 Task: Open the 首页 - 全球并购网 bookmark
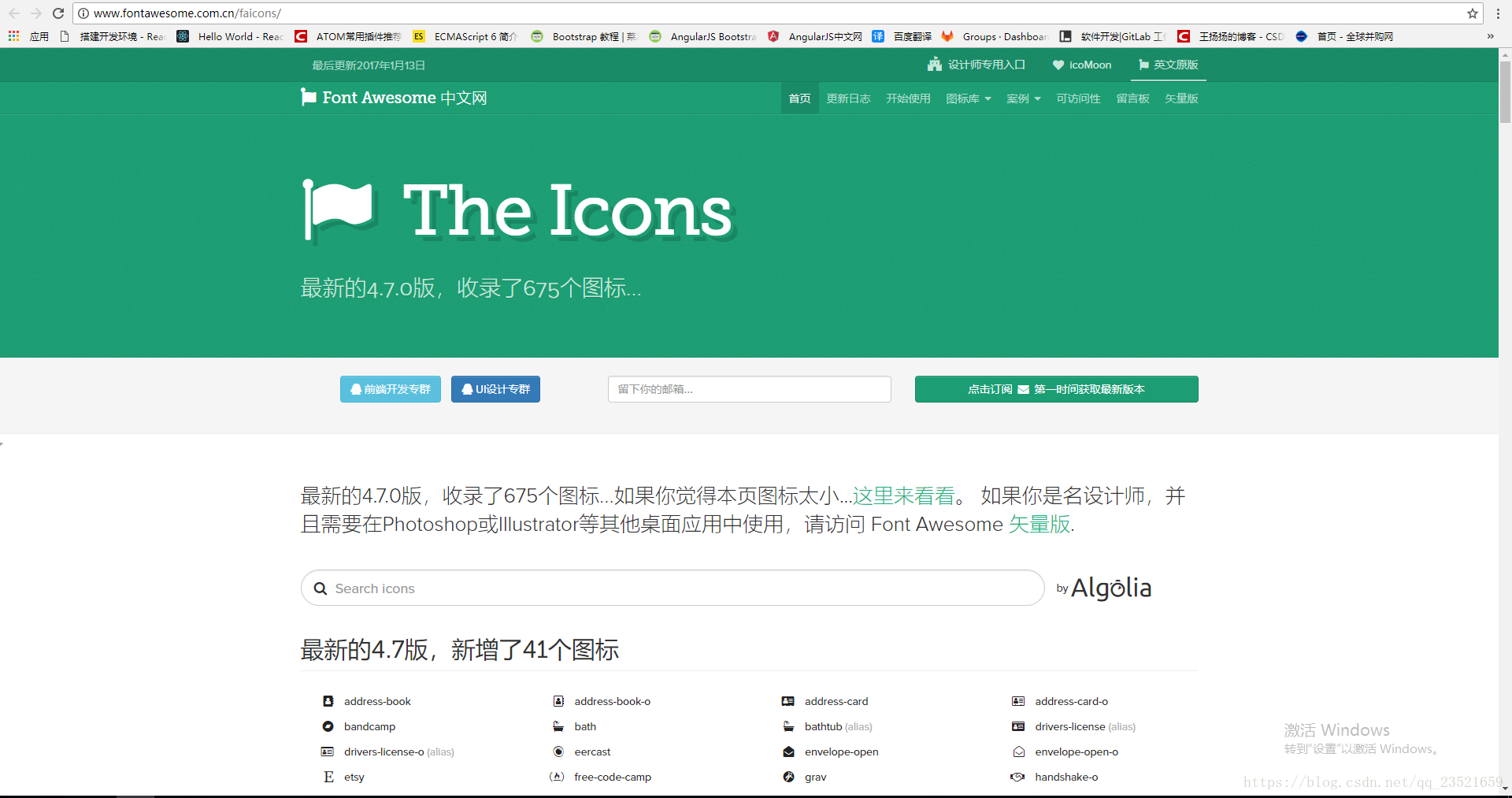click(1344, 36)
